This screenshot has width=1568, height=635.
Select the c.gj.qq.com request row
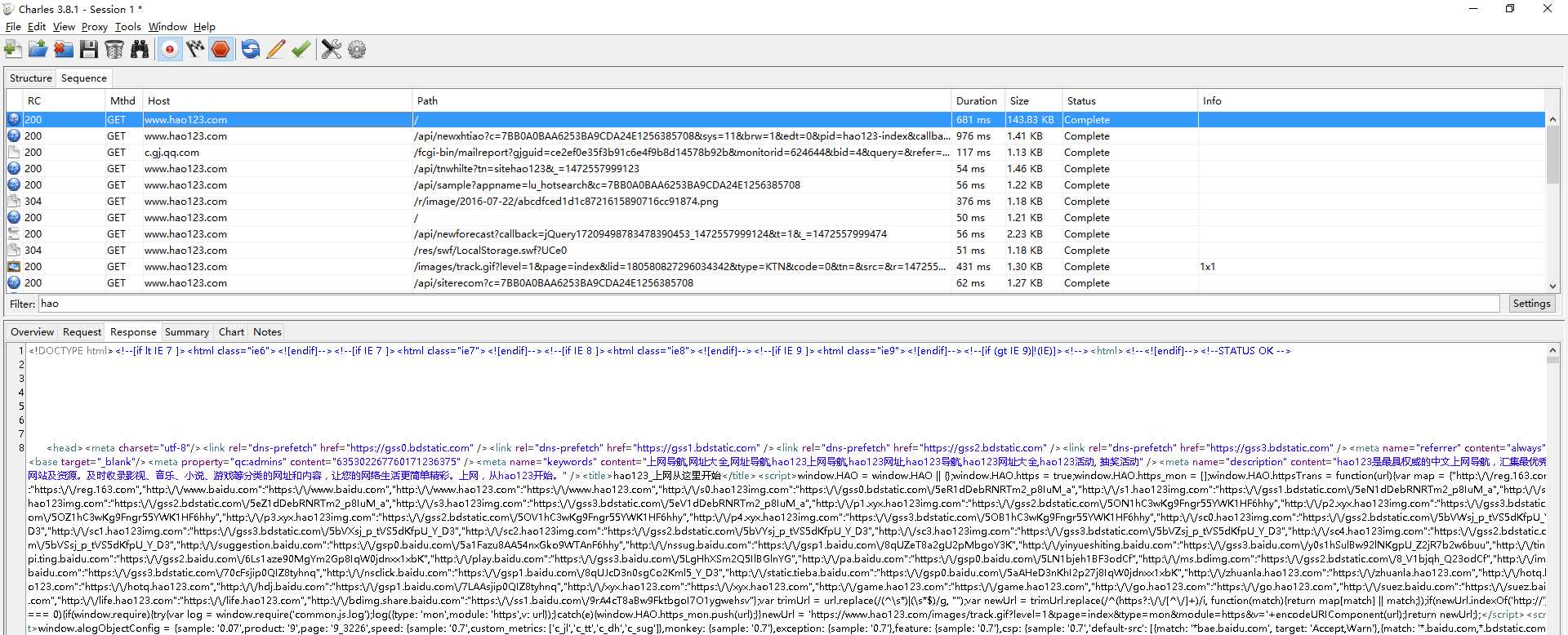(x=775, y=153)
